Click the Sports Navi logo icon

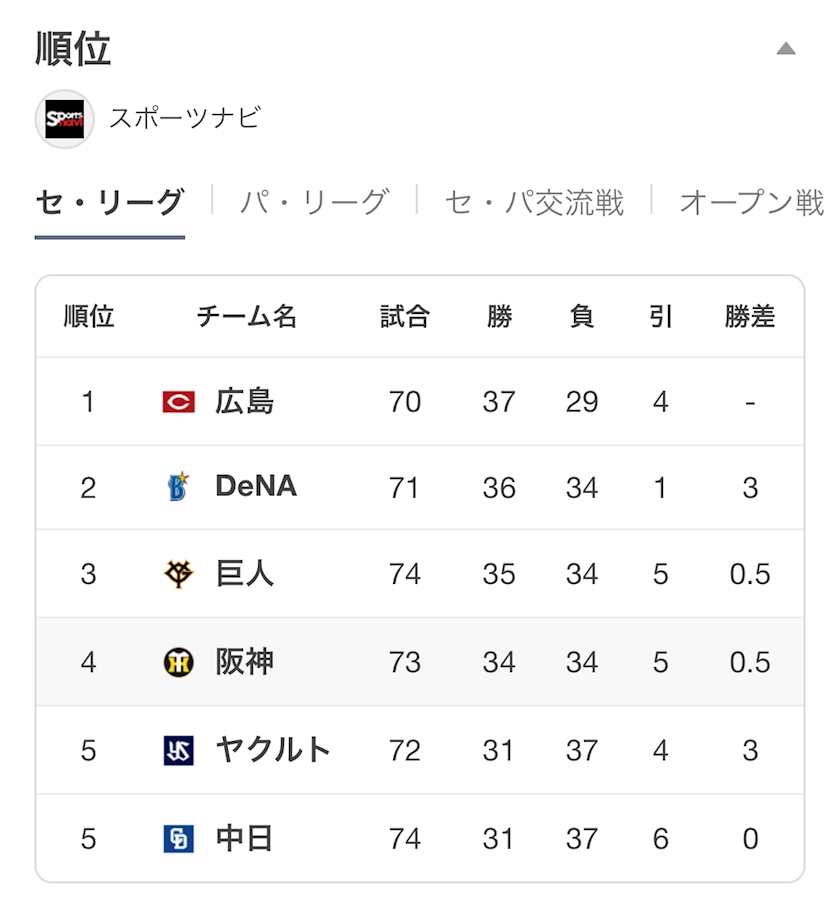click(x=64, y=119)
